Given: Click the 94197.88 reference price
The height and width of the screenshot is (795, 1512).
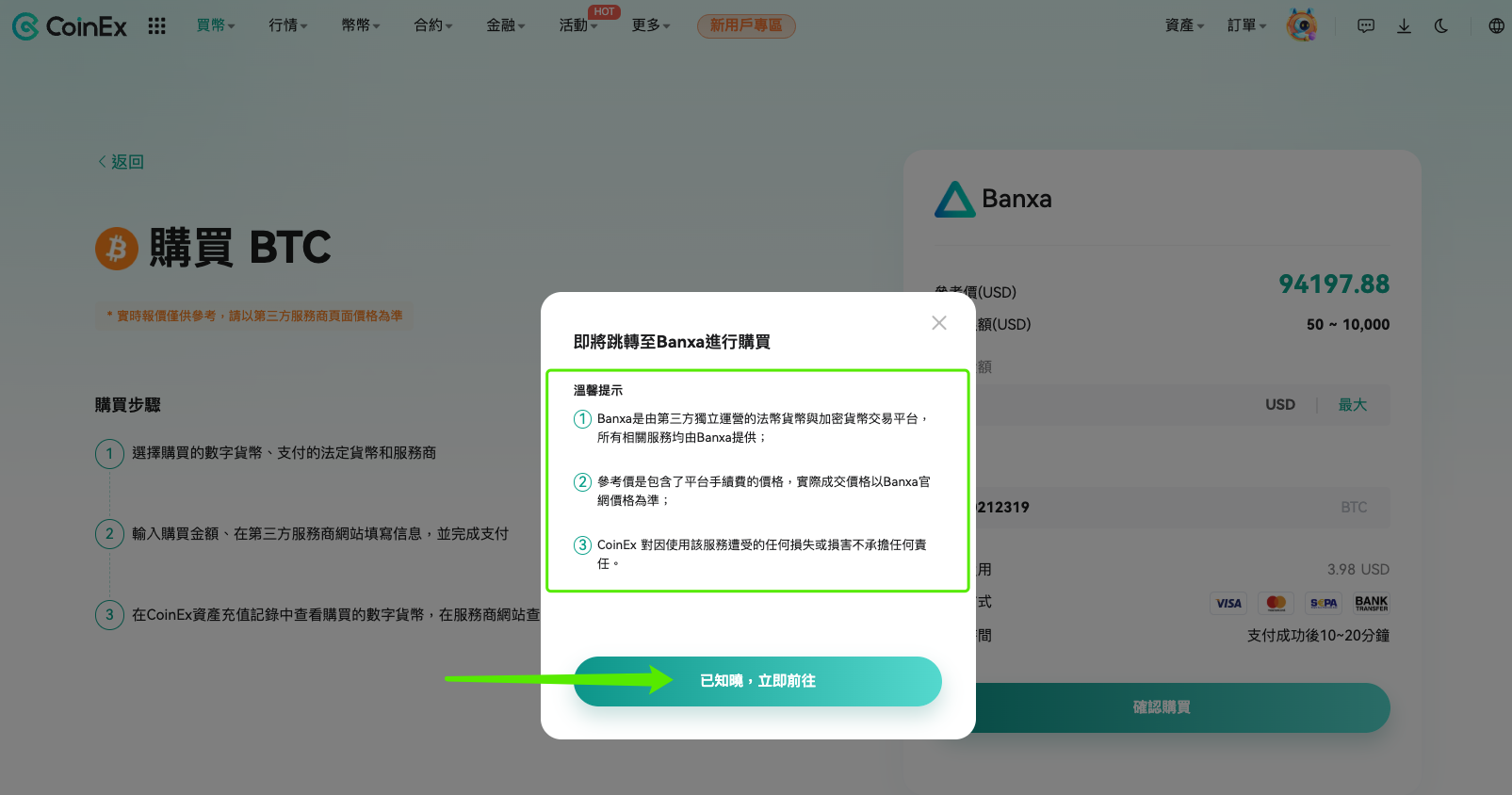Looking at the screenshot, I should (x=1334, y=284).
